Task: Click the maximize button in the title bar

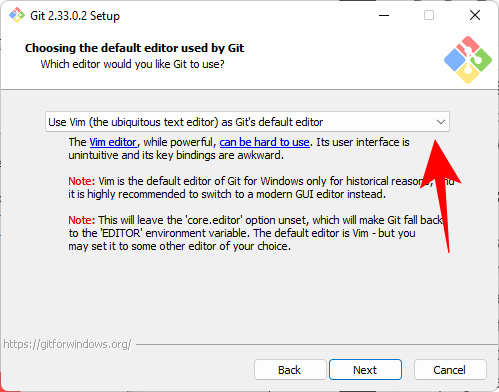Action: click(x=429, y=15)
